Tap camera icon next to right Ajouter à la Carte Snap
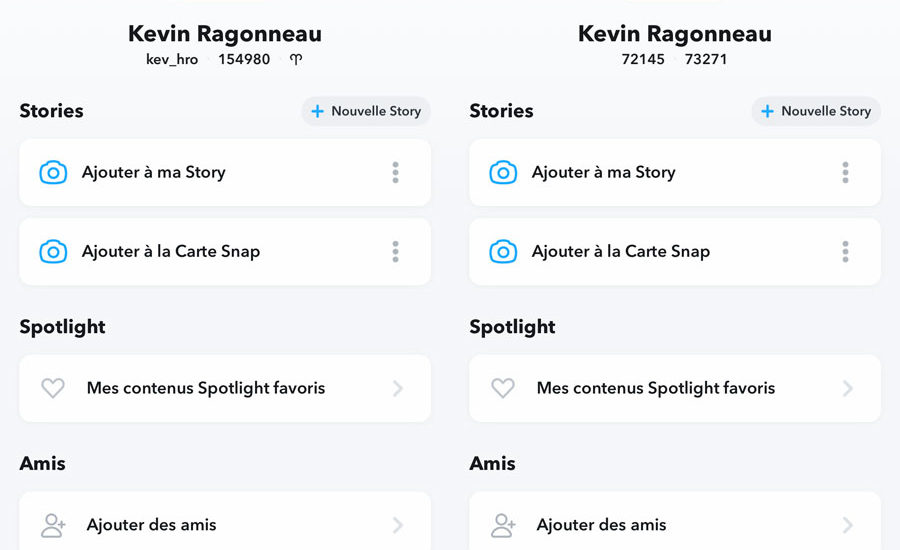The height and width of the screenshot is (550, 900). click(x=503, y=251)
